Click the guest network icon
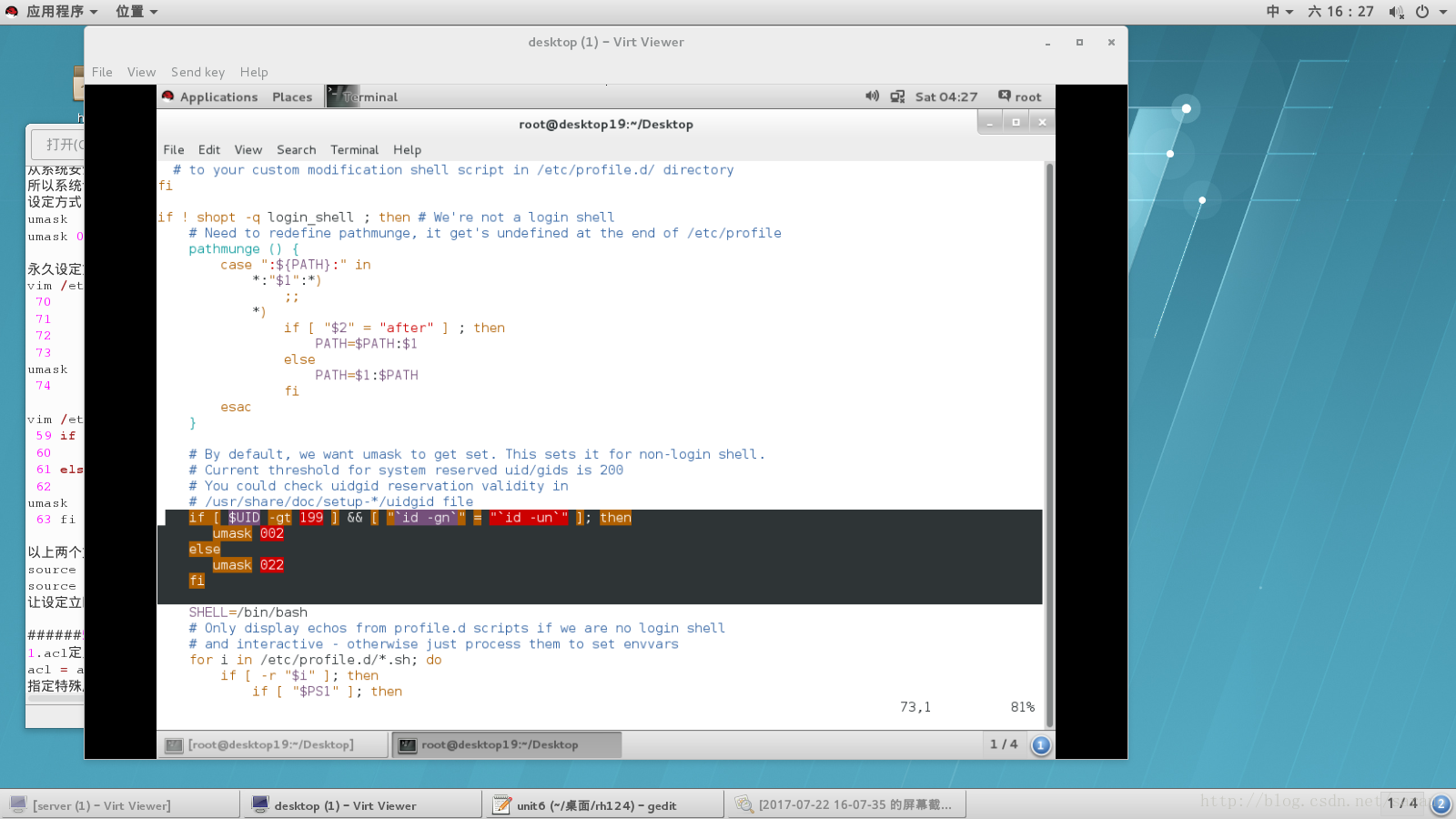Viewport: 1456px width, 819px height. pos(897,96)
